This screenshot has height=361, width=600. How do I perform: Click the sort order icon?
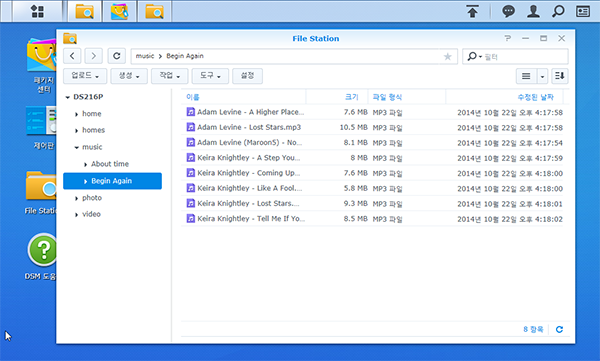click(560, 76)
